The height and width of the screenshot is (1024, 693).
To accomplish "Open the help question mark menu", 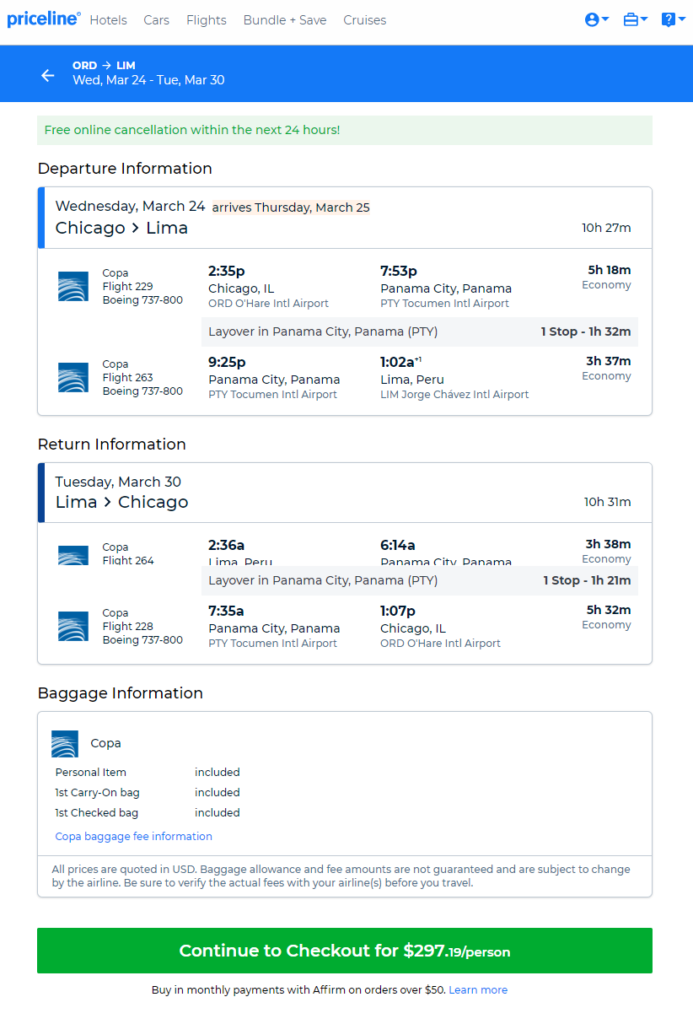I will pyautogui.click(x=673, y=20).
